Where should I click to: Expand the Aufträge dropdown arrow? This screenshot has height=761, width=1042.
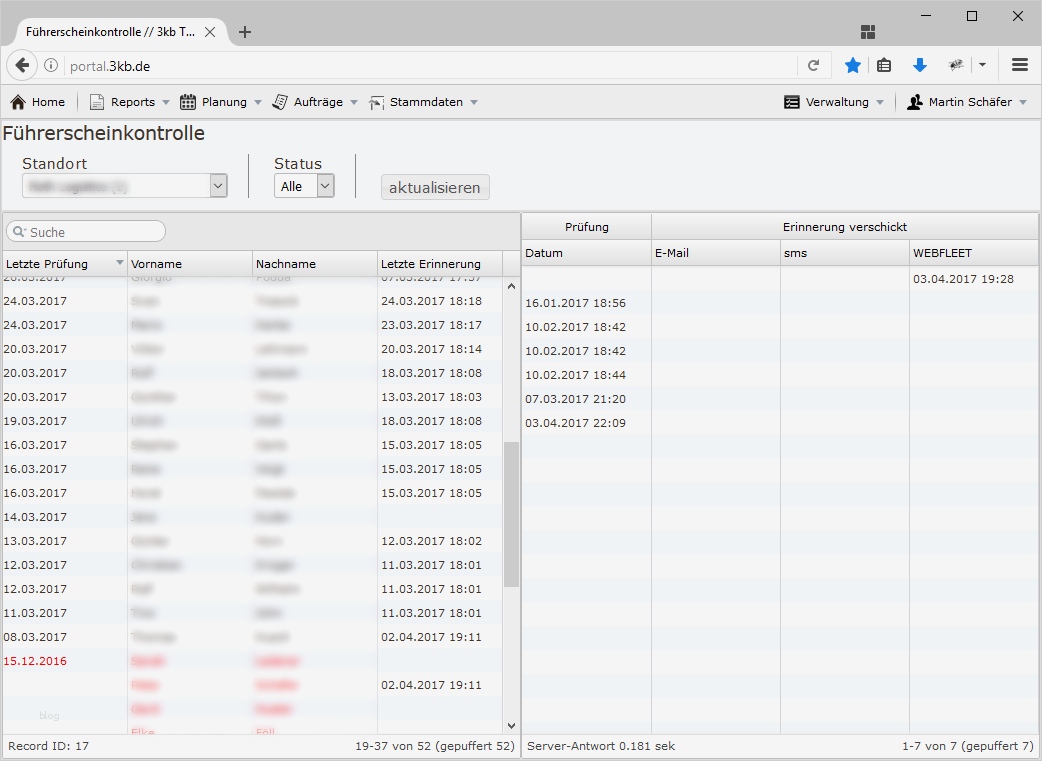point(354,103)
